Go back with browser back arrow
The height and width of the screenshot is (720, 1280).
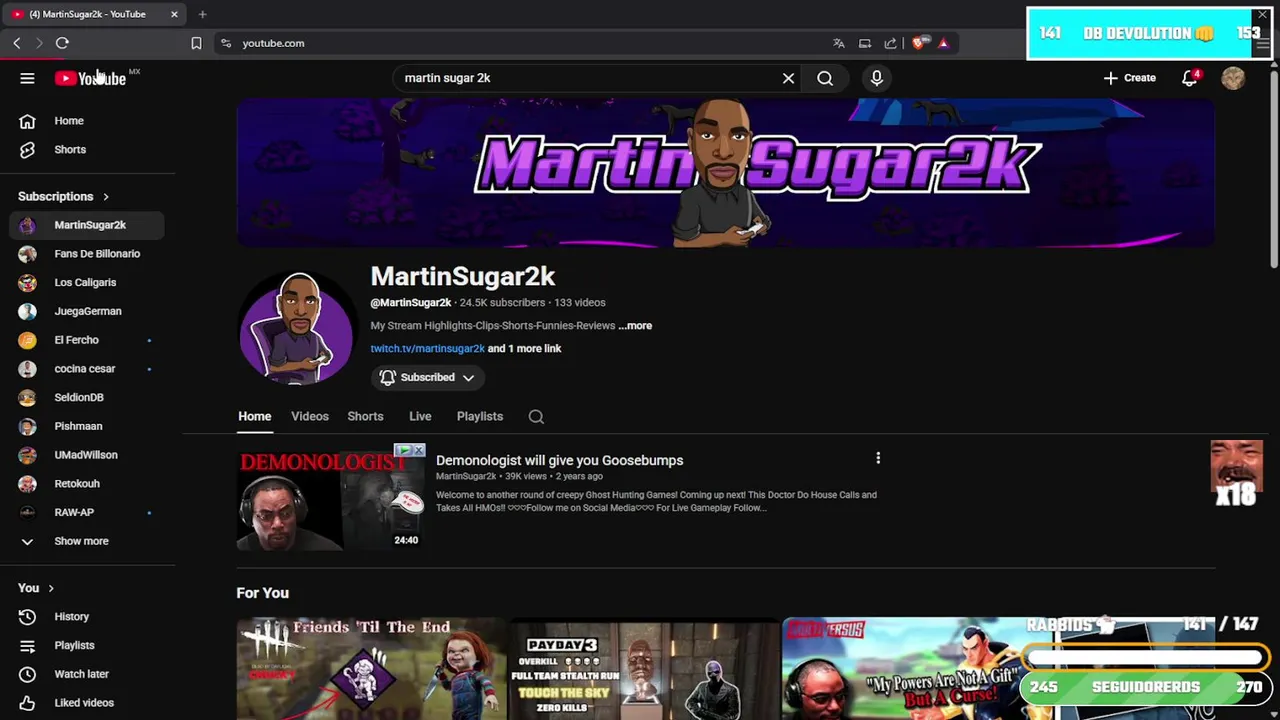tap(17, 43)
